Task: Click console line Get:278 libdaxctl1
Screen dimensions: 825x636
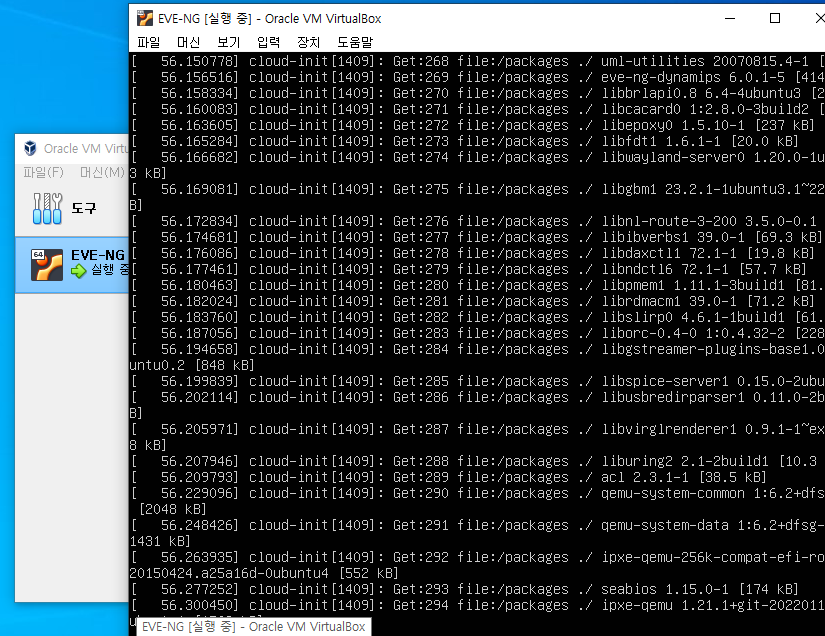Action: click(472, 253)
